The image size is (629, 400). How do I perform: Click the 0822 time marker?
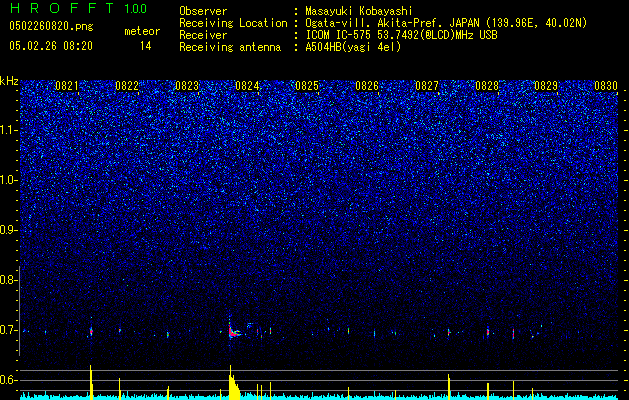tap(127, 86)
